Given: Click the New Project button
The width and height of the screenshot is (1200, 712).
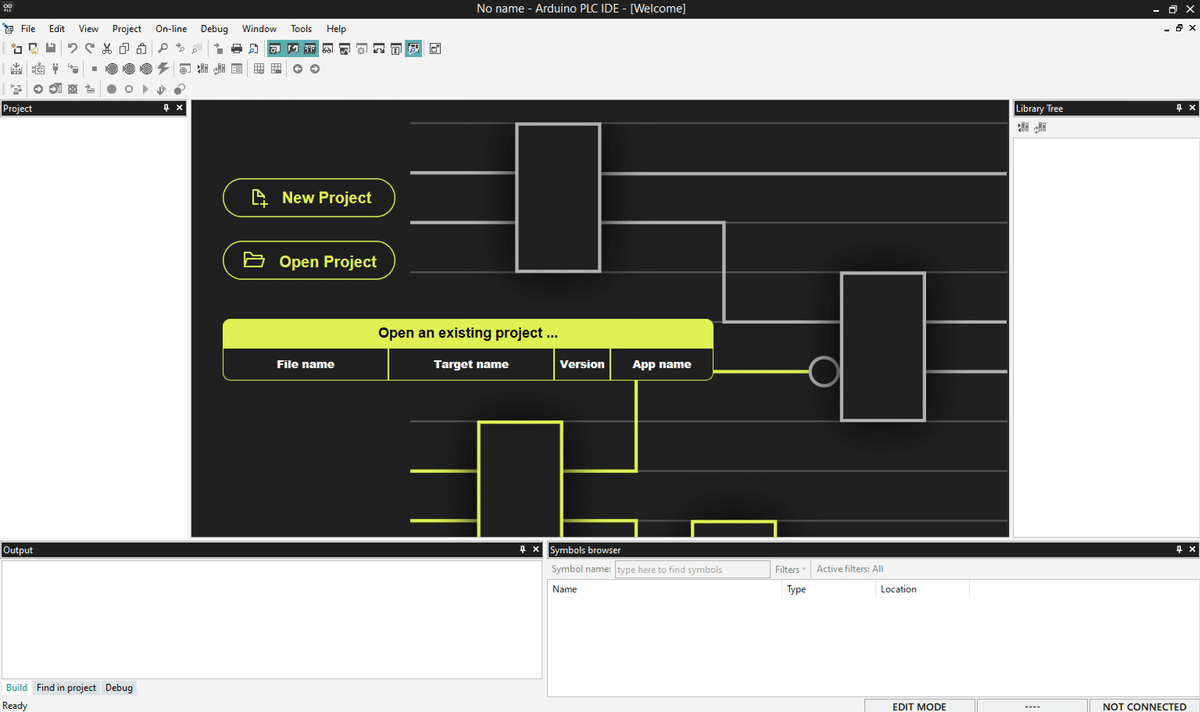Looking at the screenshot, I should click(309, 198).
